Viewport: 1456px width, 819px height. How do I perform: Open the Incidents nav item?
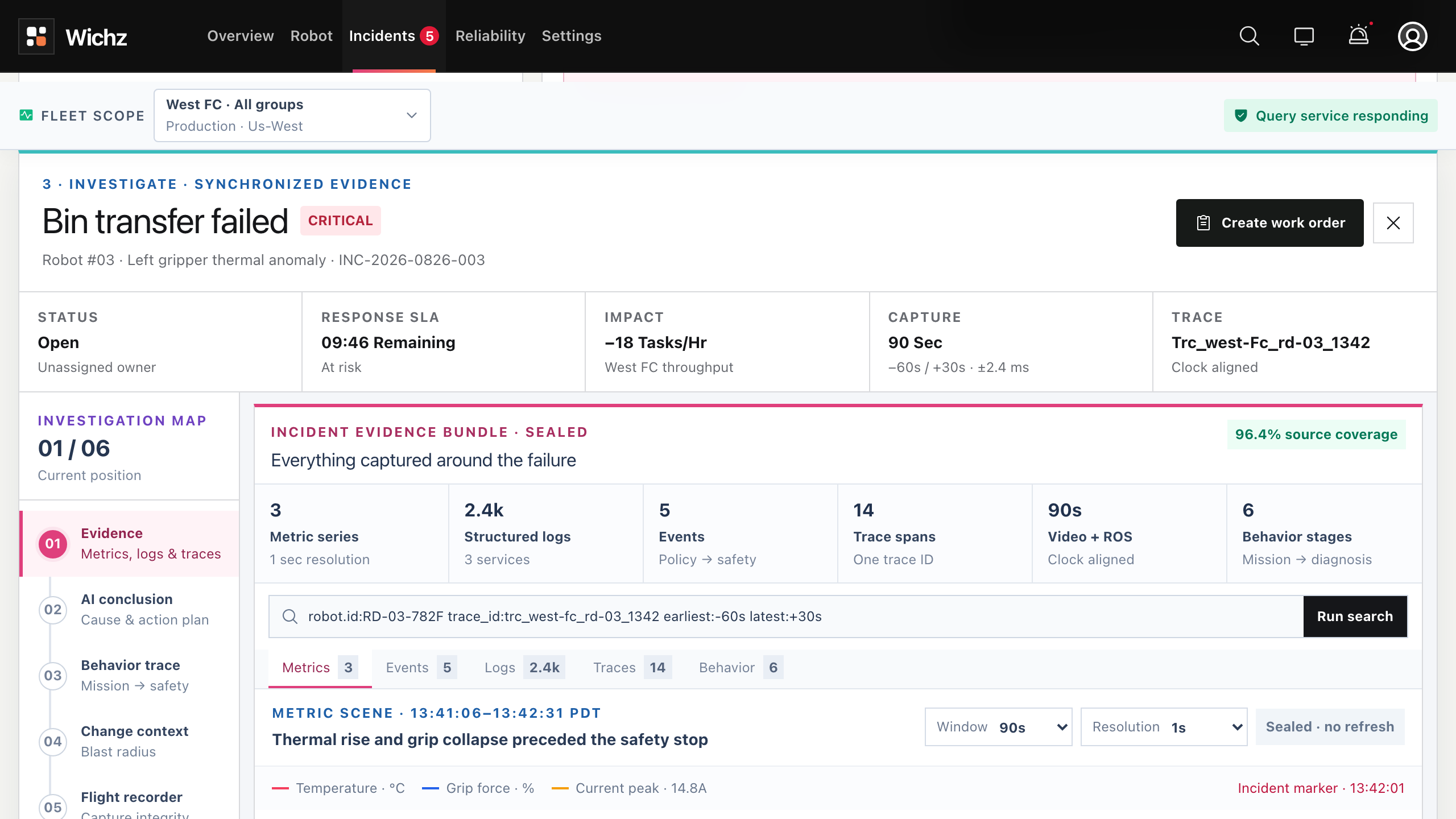pos(394,36)
